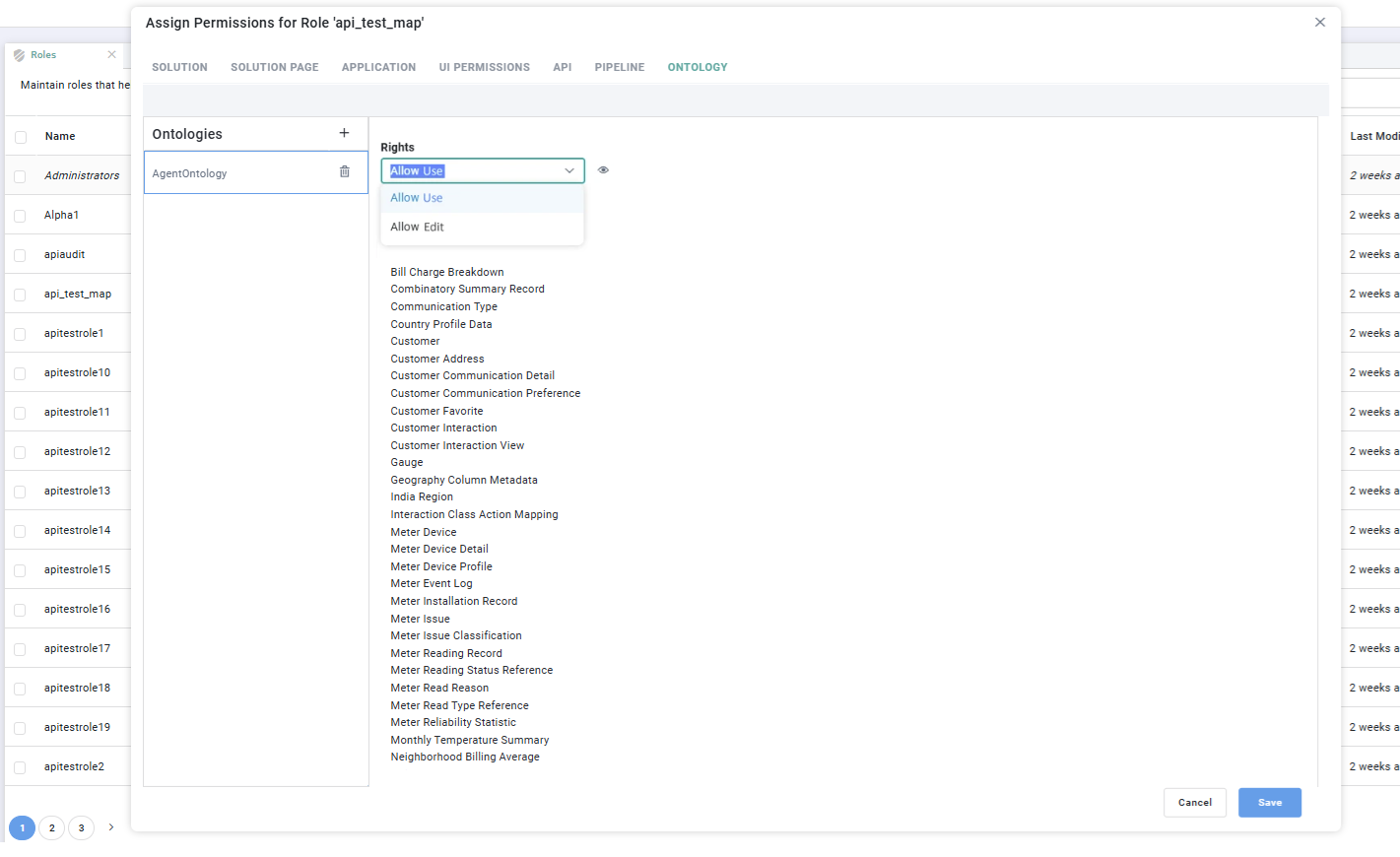Choose Allow Use from Rights options
1400x857 pixels.
tap(483, 198)
